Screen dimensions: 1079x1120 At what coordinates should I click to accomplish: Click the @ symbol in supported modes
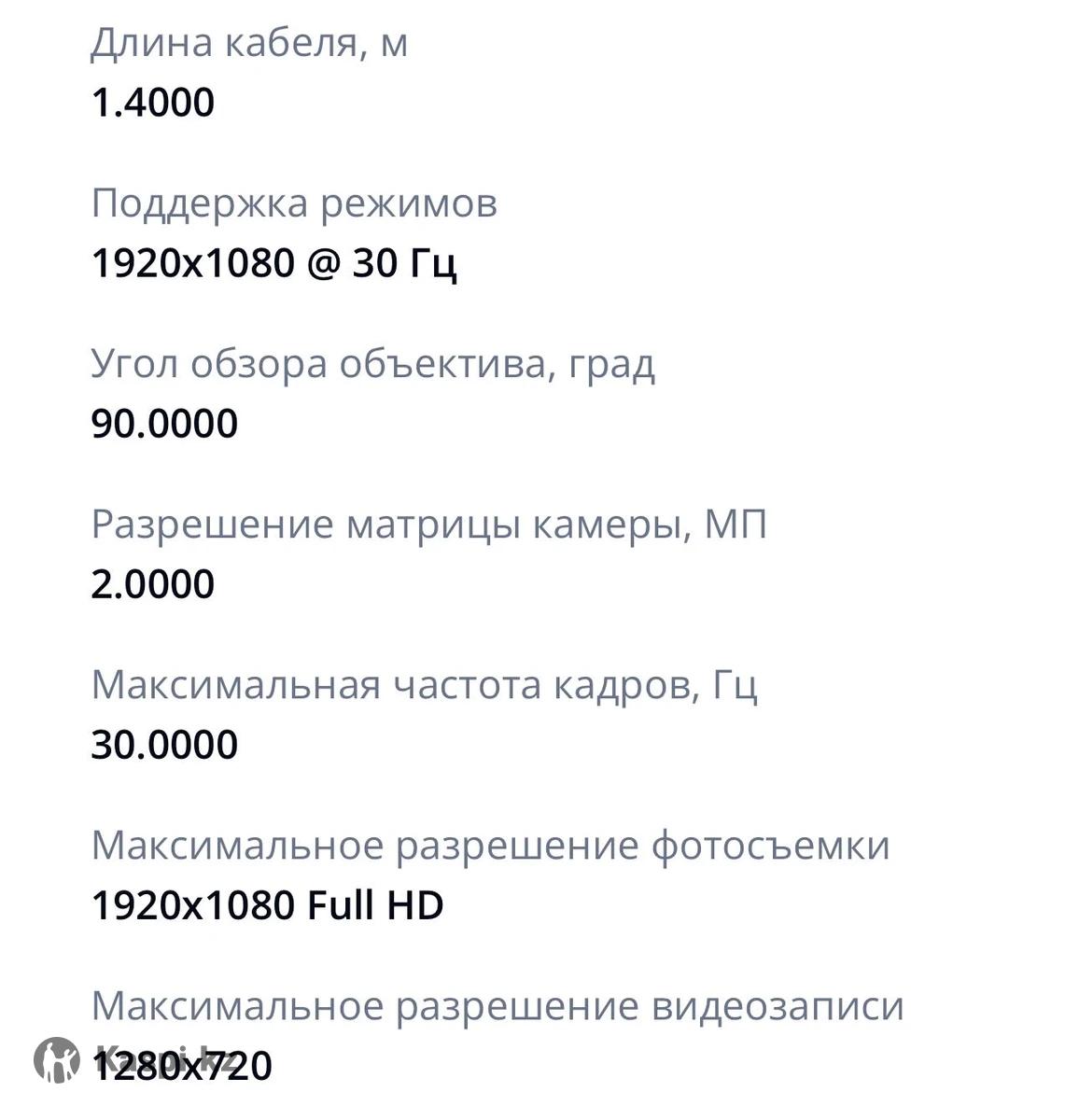click(x=323, y=263)
